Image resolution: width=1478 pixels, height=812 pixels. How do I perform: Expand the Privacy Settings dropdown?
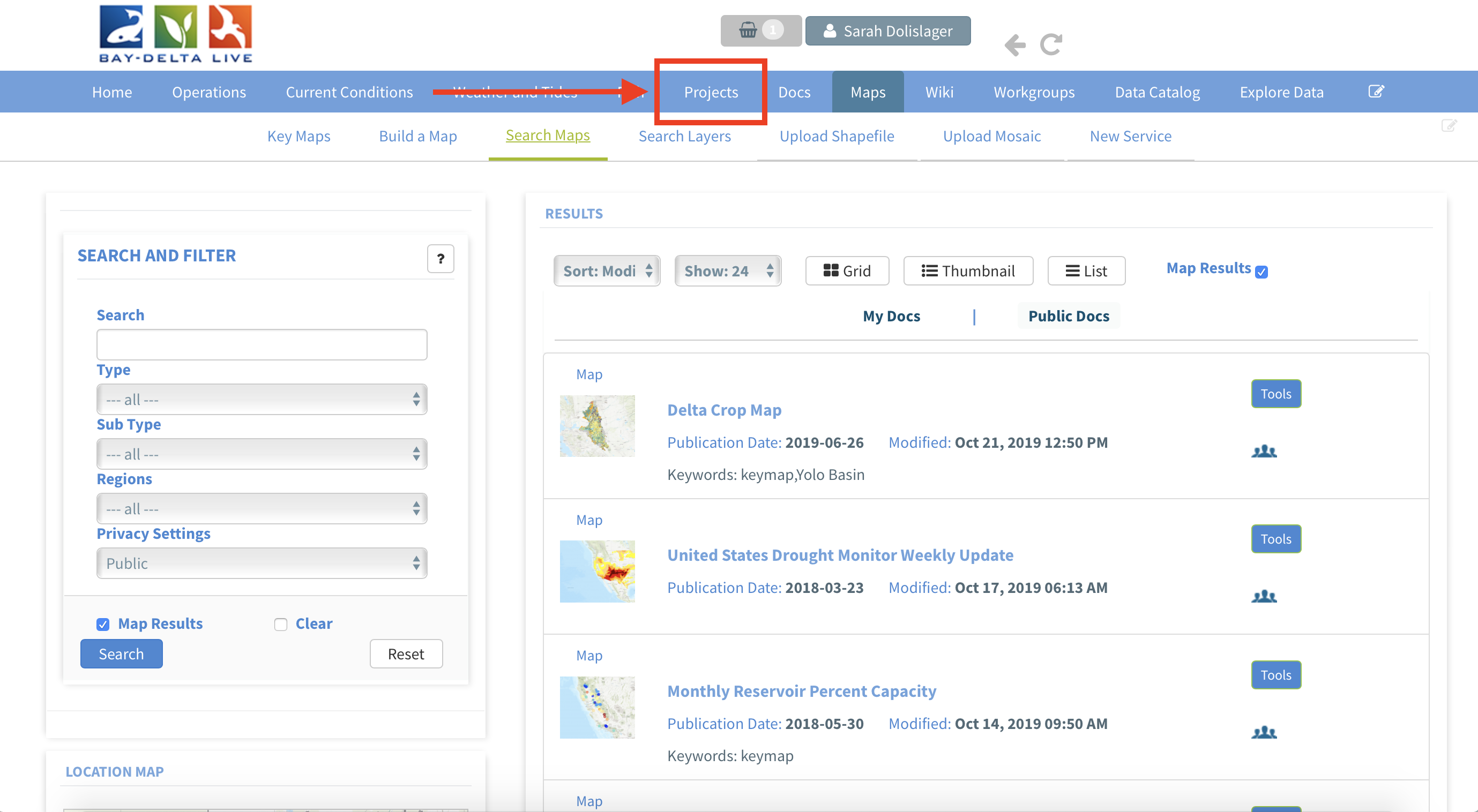click(x=262, y=563)
